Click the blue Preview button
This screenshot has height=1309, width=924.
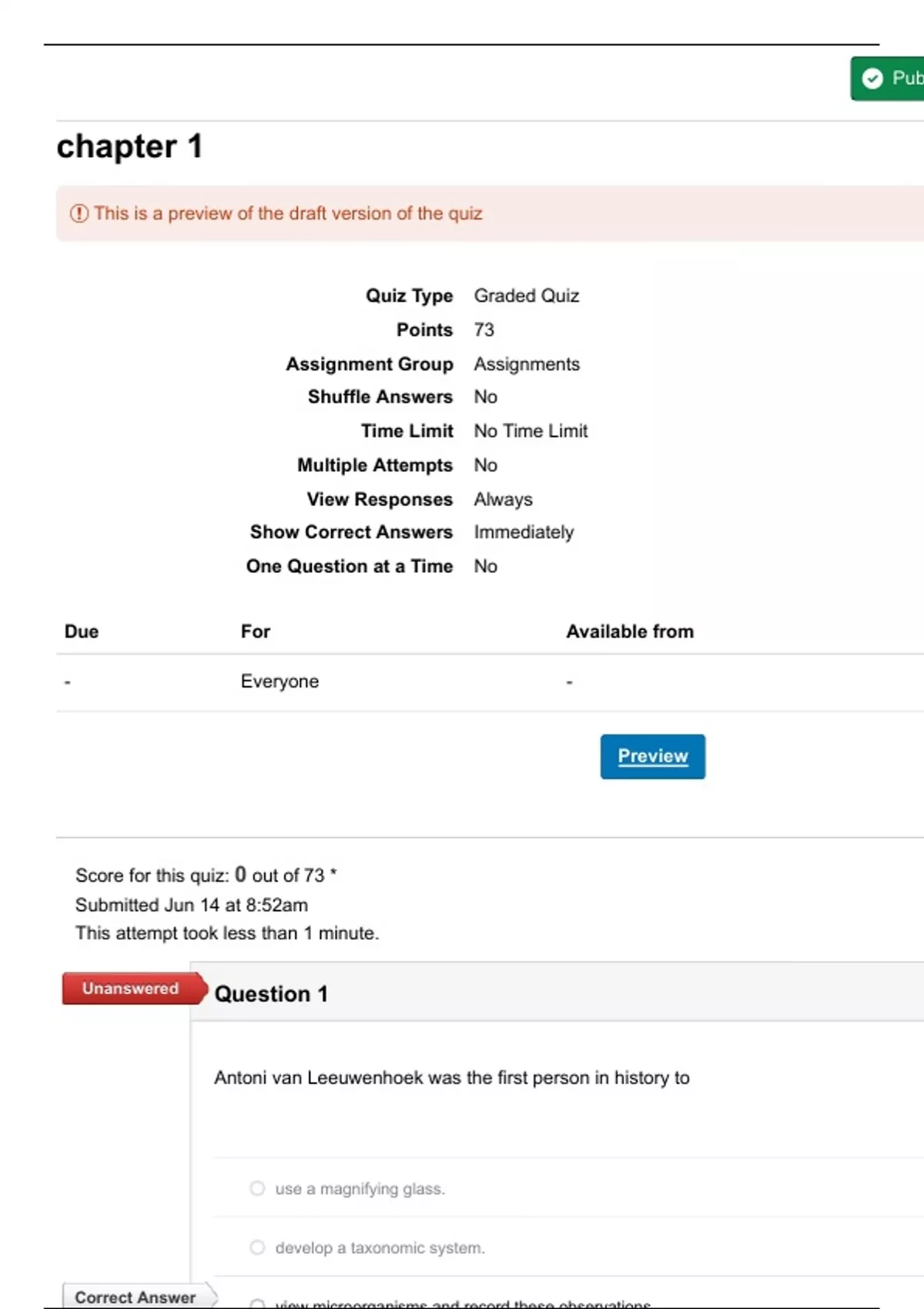pyautogui.click(x=652, y=756)
